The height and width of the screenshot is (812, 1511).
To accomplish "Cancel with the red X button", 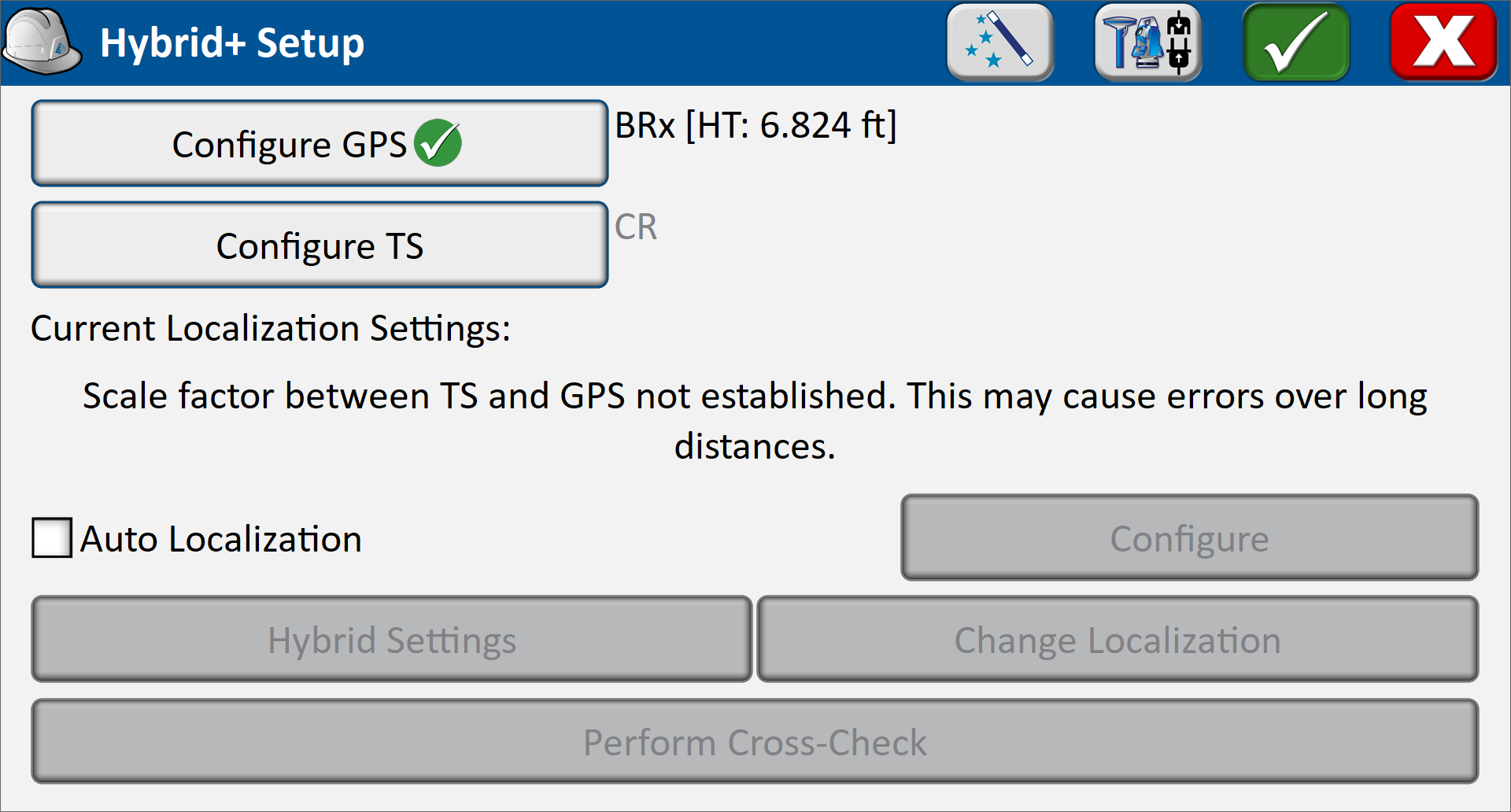I will click(1444, 42).
